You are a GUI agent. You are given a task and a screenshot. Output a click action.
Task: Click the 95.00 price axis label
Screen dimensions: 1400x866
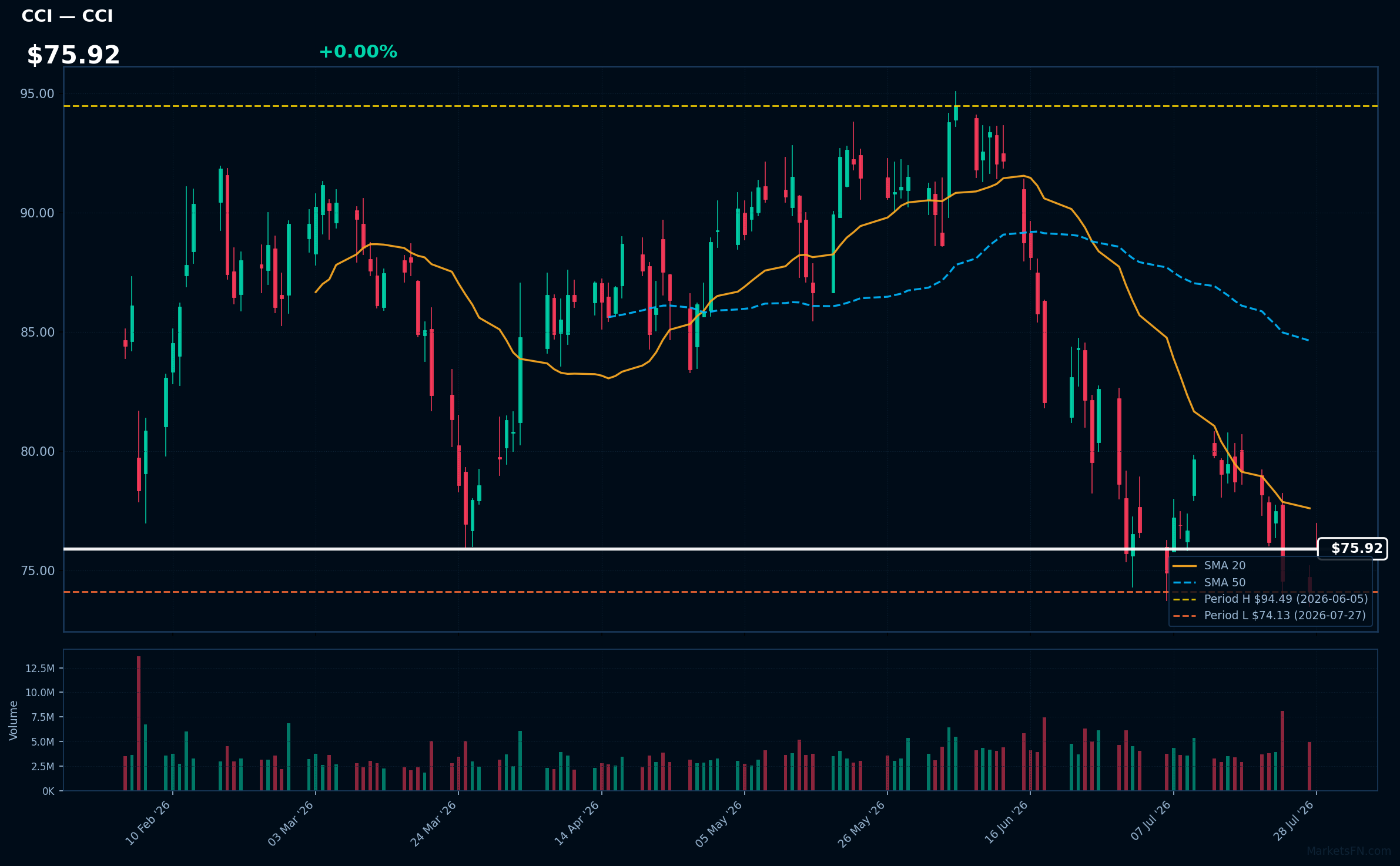tap(38, 94)
